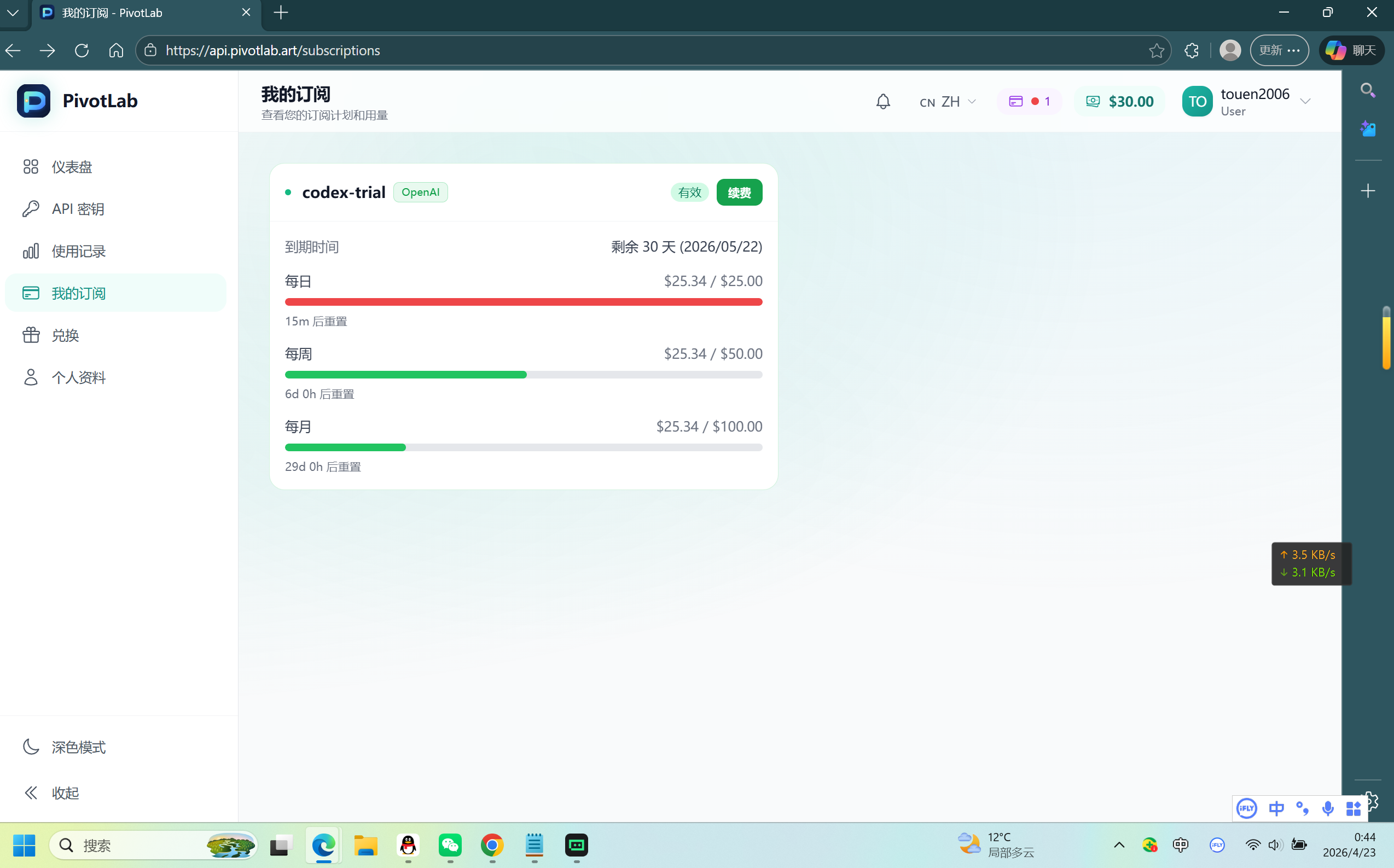Click the 每日 daily usage bar
Image resolution: width=1394 pixels, height=868 pixels.
pyautogui.click(x=523, y=302)
